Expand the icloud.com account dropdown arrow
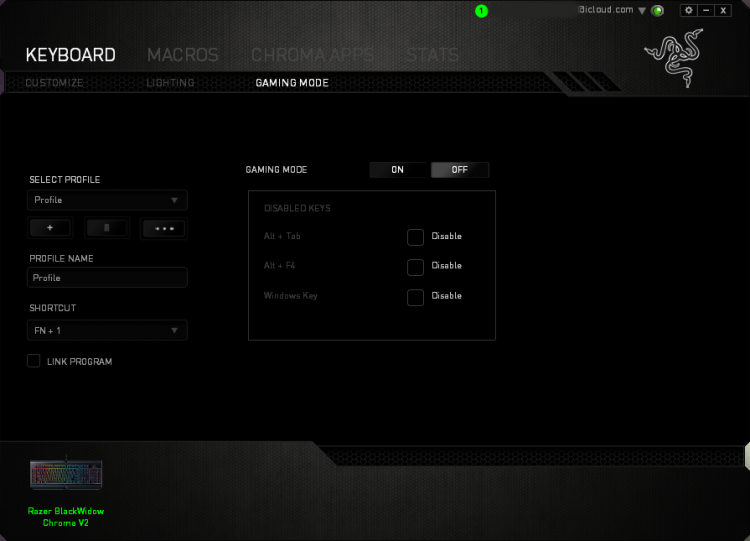Image resolution: width=750 pixels, height=541 pixels. pos(642,11)
